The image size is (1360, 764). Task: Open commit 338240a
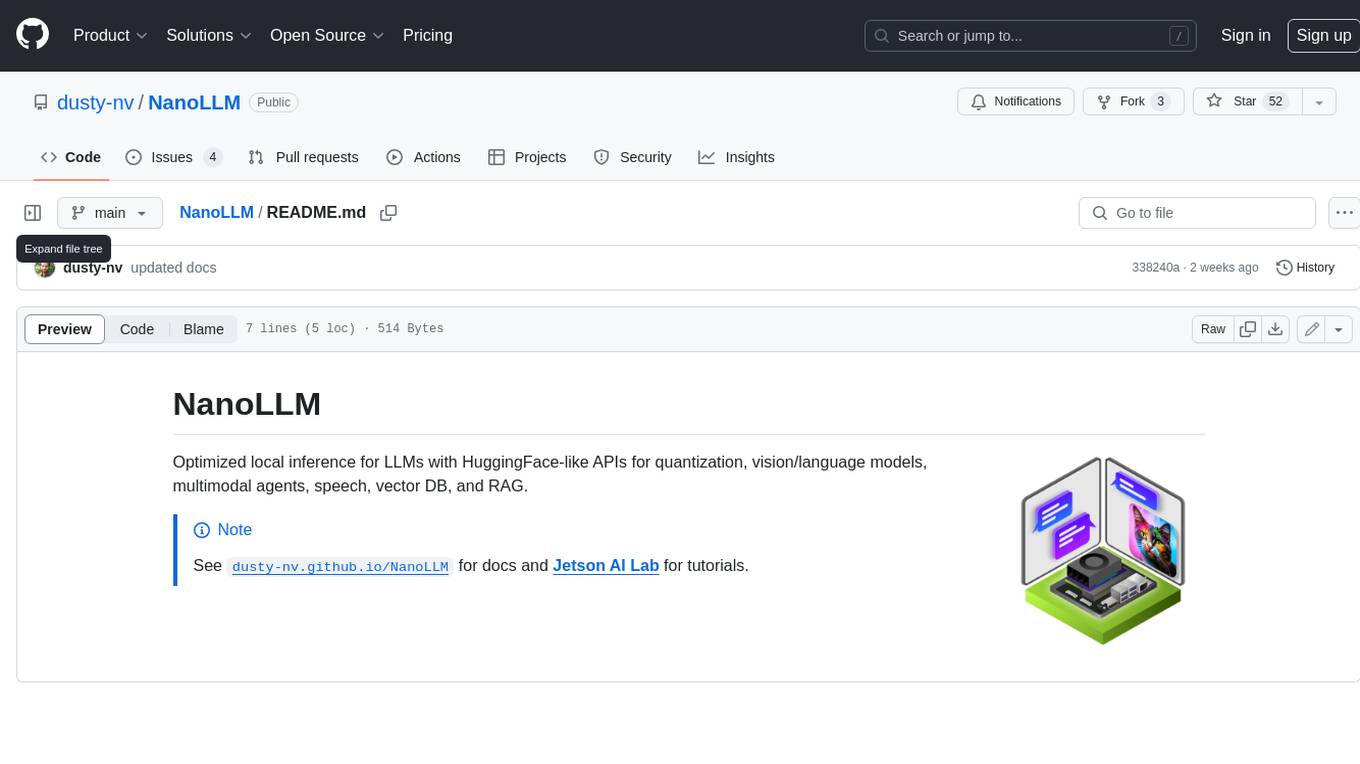pos(1156,268)
